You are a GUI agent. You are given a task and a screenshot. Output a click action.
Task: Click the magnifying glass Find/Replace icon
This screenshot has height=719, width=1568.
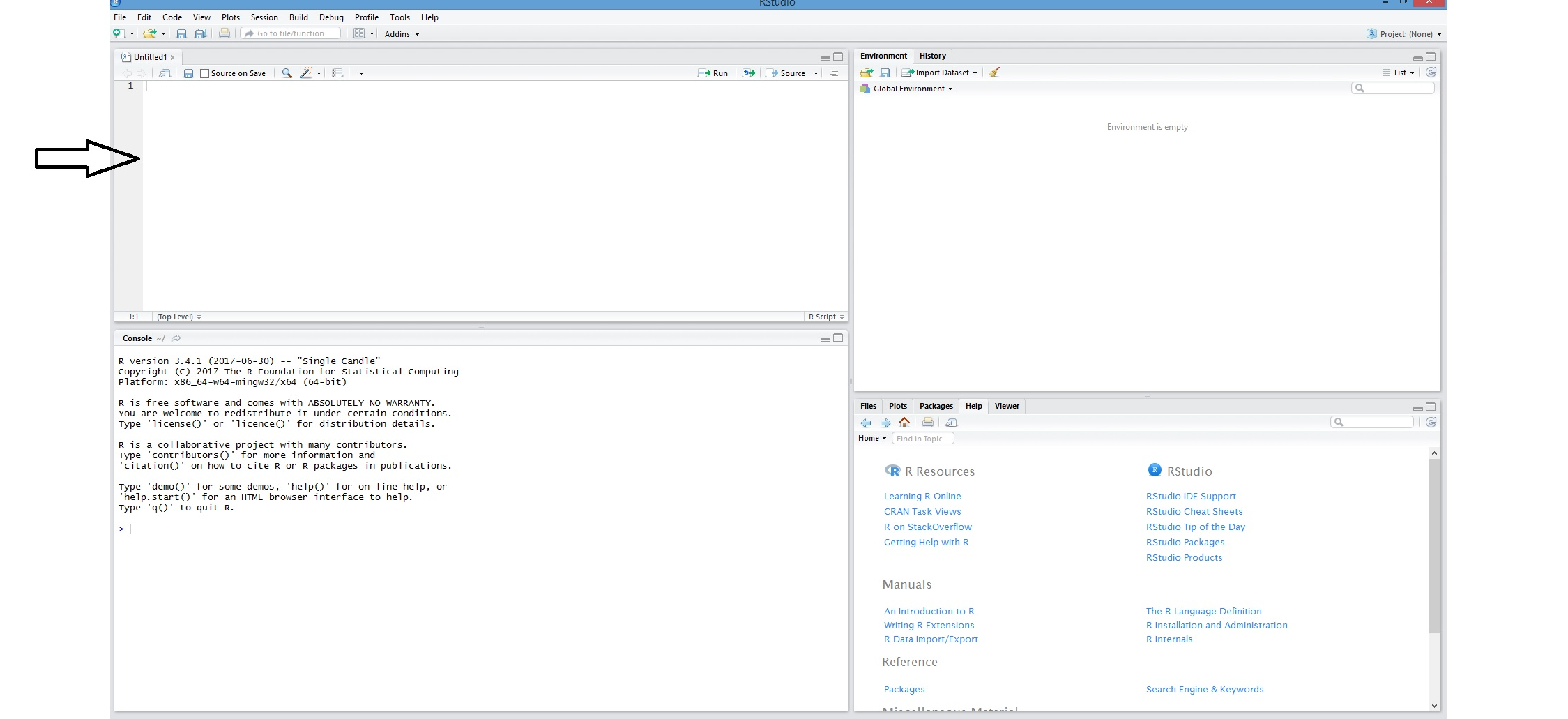tap(286, 73)
